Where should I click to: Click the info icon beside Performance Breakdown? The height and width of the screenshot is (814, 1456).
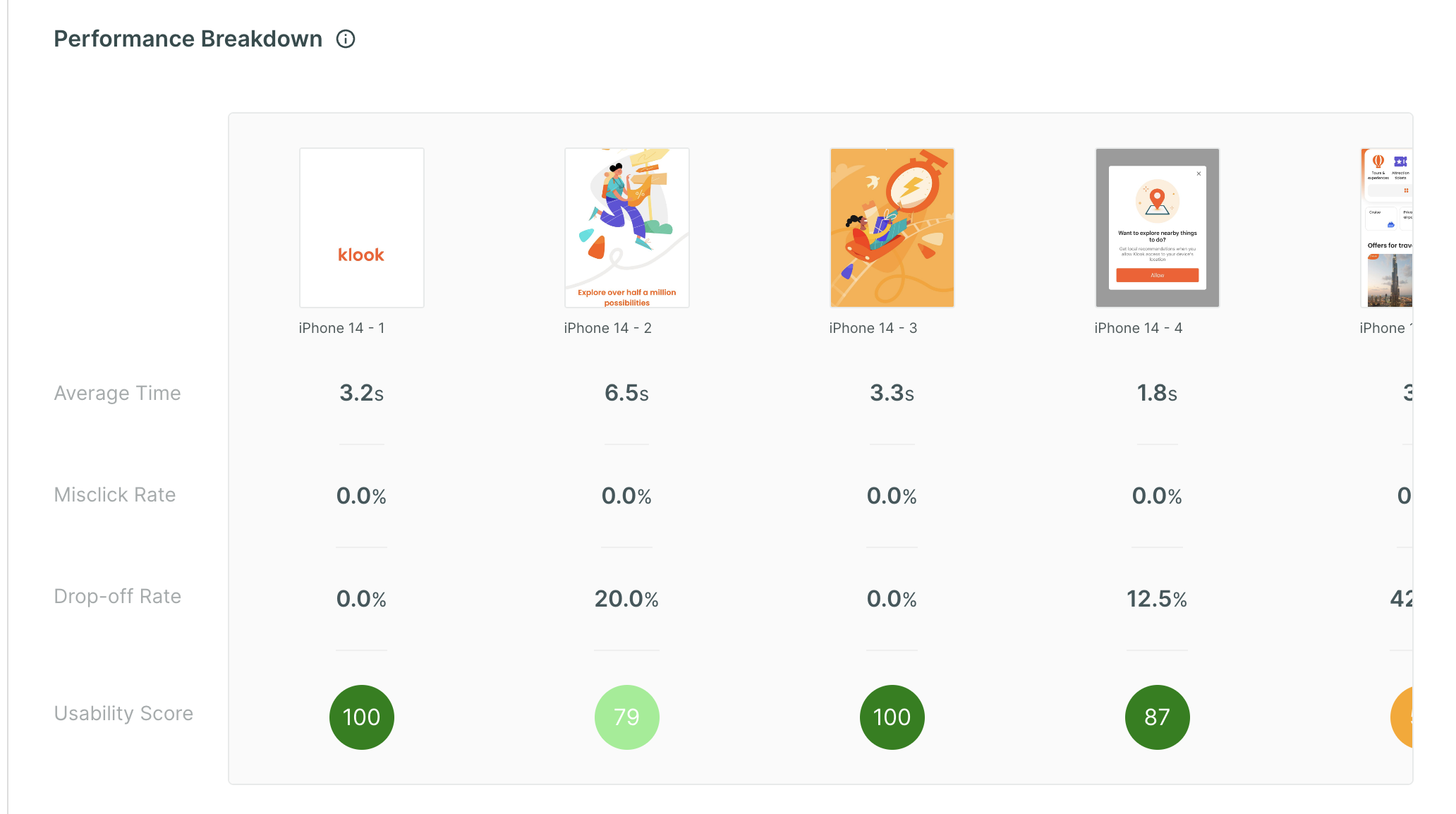coord(346,39)
